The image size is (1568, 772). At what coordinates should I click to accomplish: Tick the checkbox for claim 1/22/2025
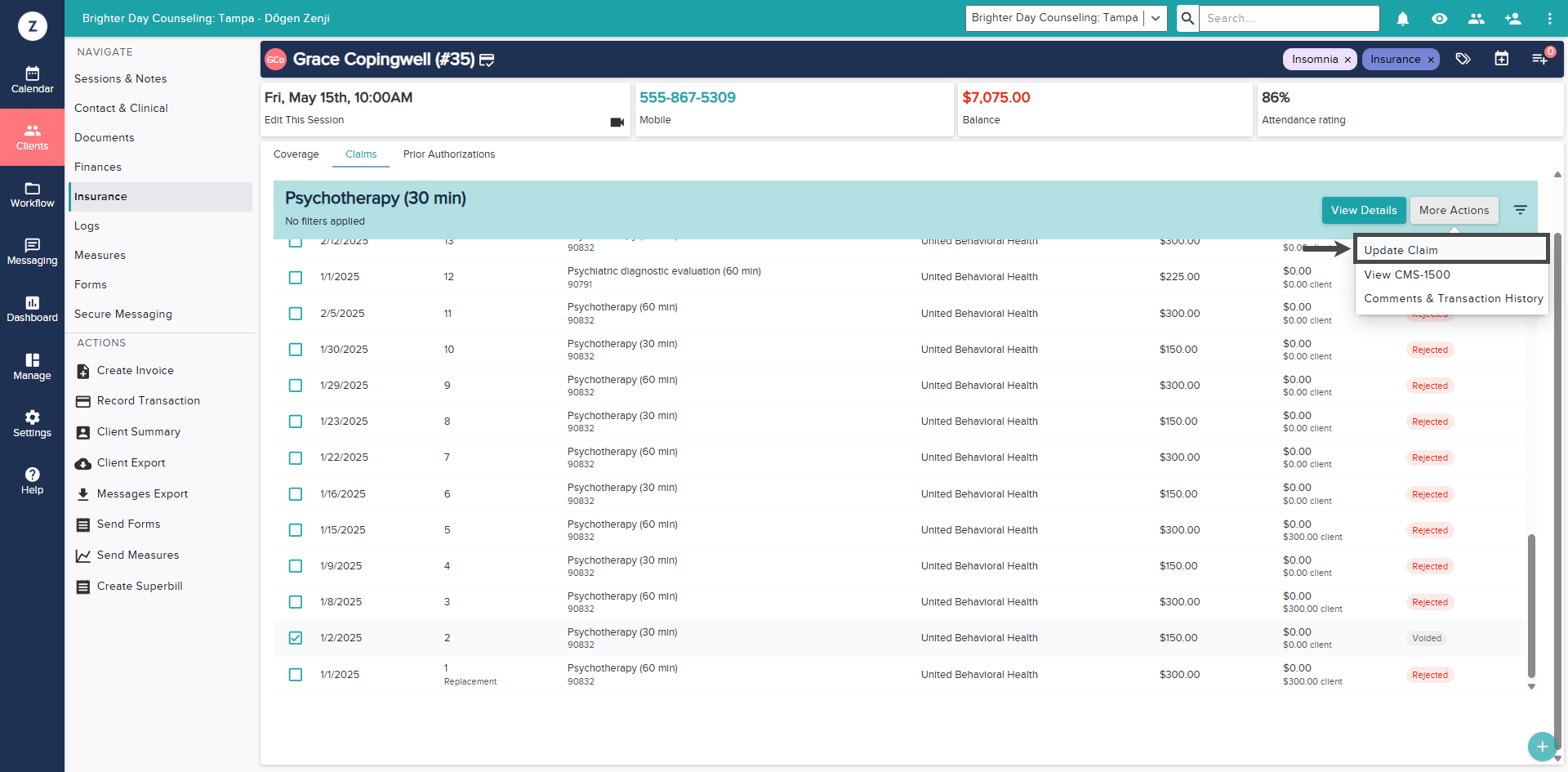click(296, 458)
